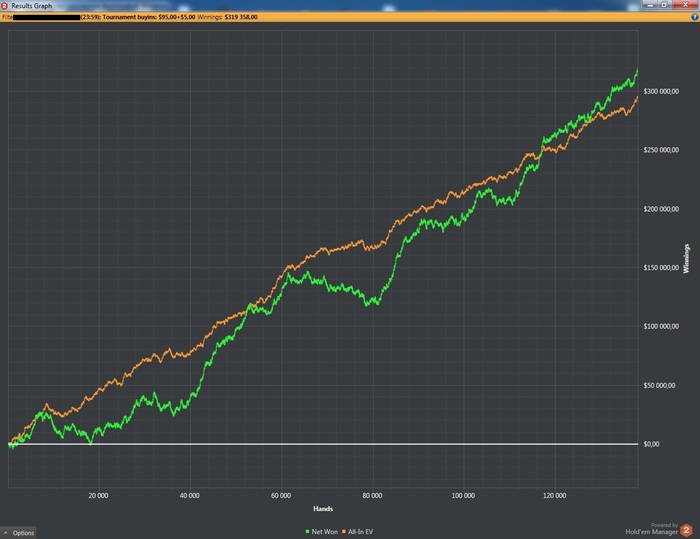
Task: Click the 80 000 hands axis label
Action: pyautogui.click(x=372, y=496)
